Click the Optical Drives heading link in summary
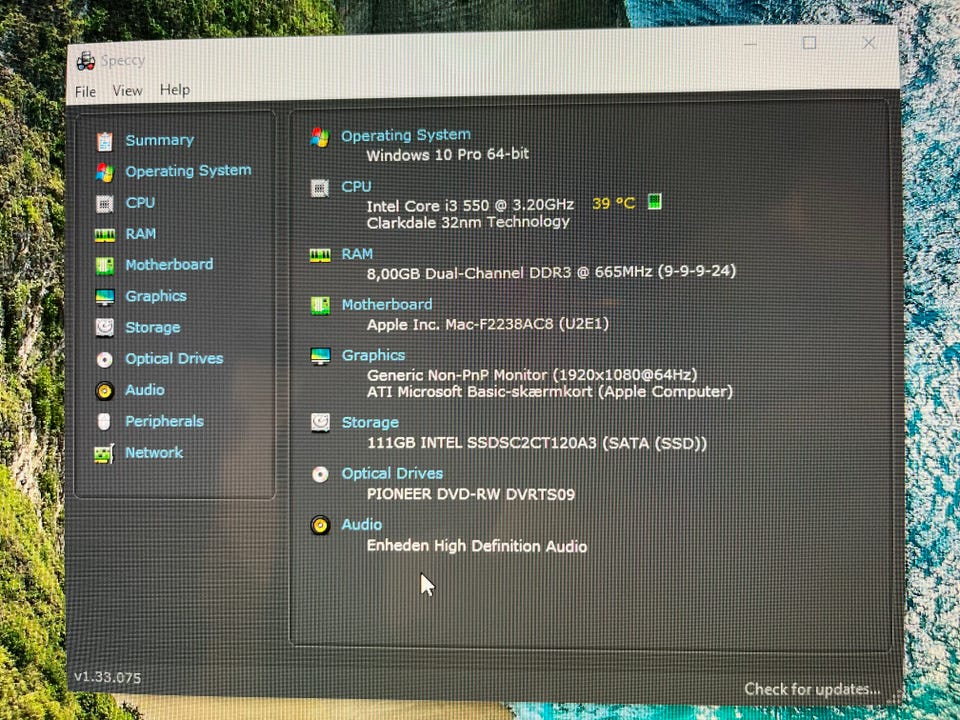 tap(392, 473)
